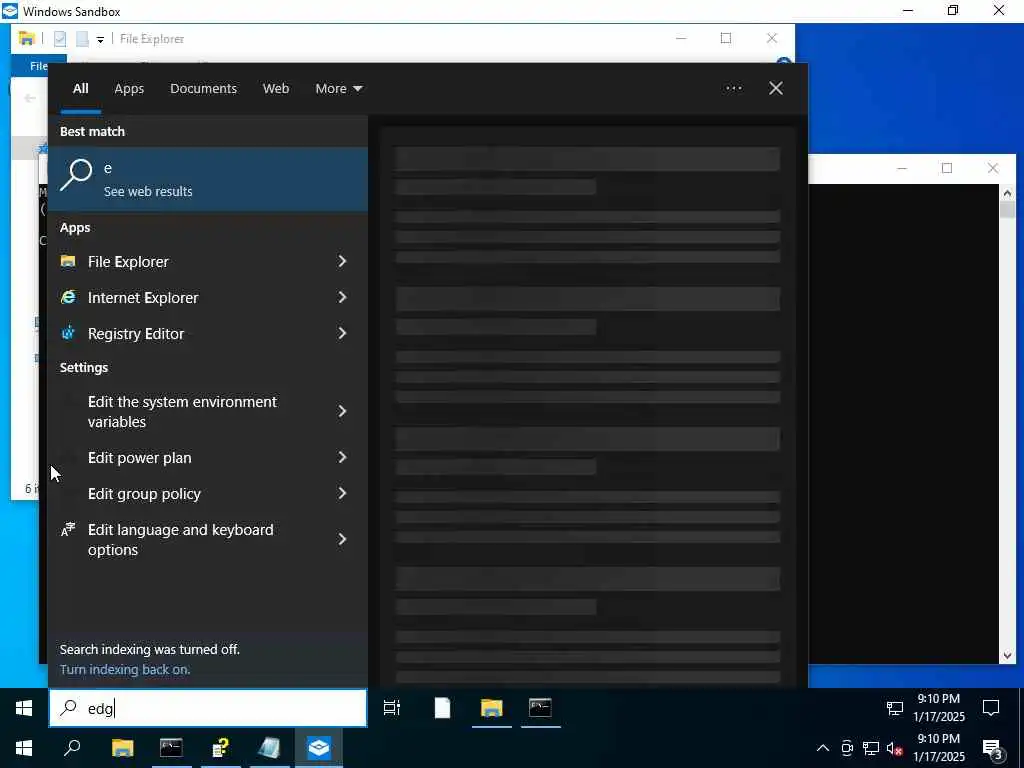
Task: Click the Command Prompt window scrollbar up arrow
Action: (x=1007, y=193)
